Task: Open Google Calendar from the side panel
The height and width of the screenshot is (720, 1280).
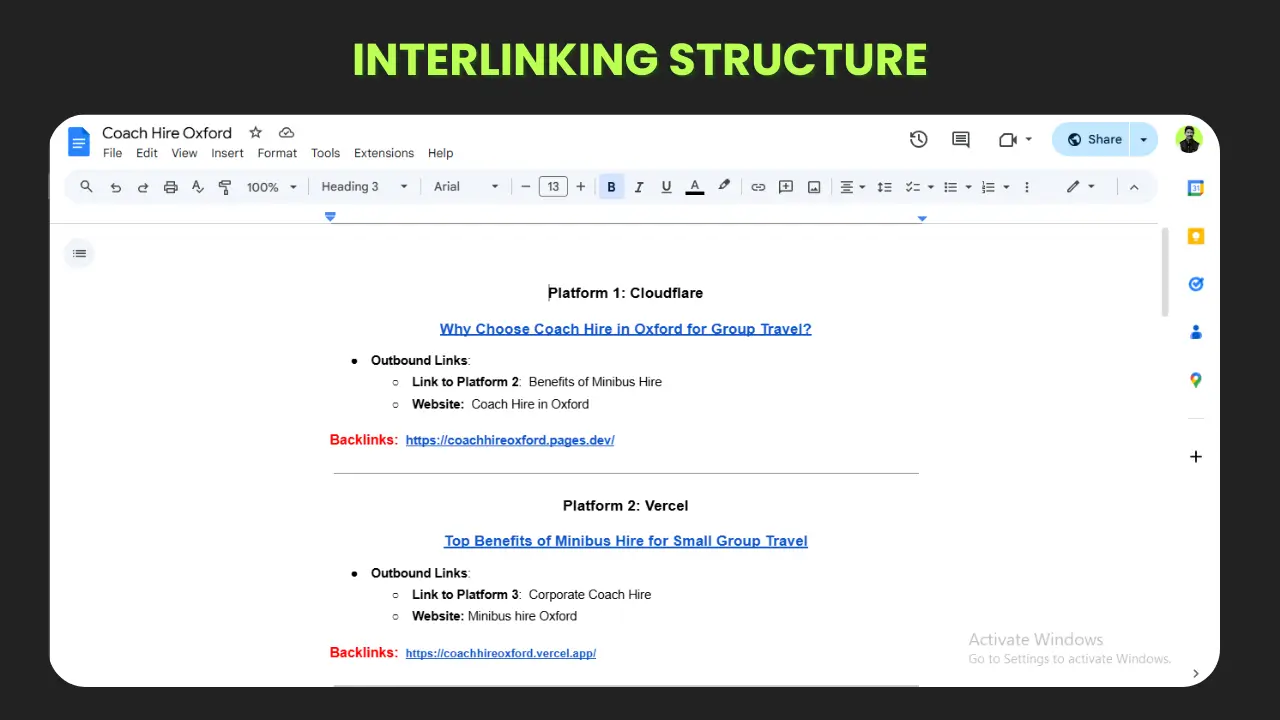Action: tap(1196, 188)
